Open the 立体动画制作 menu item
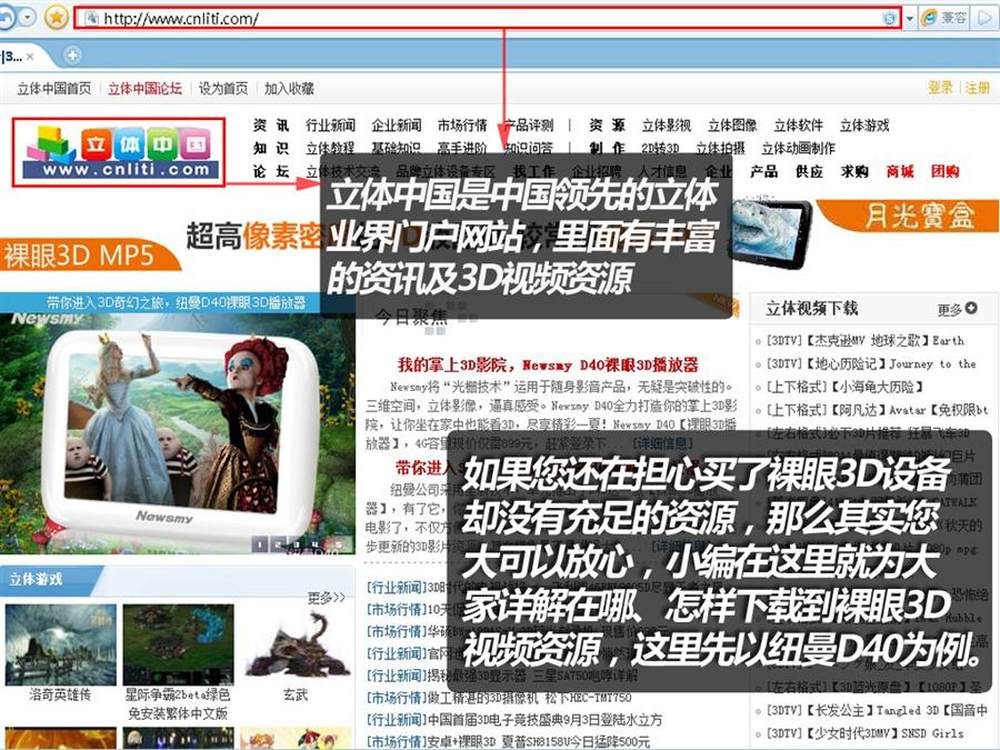This screenshot has height=750, width=1000. 798,148
